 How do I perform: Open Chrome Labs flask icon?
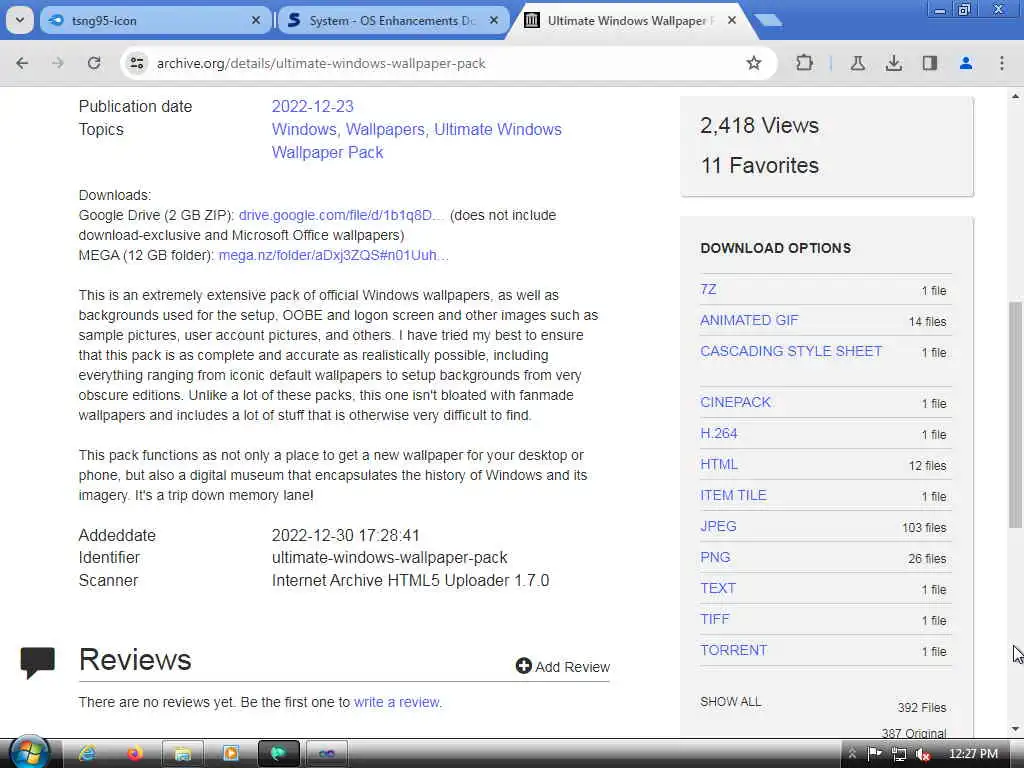[x=857, y=63]
